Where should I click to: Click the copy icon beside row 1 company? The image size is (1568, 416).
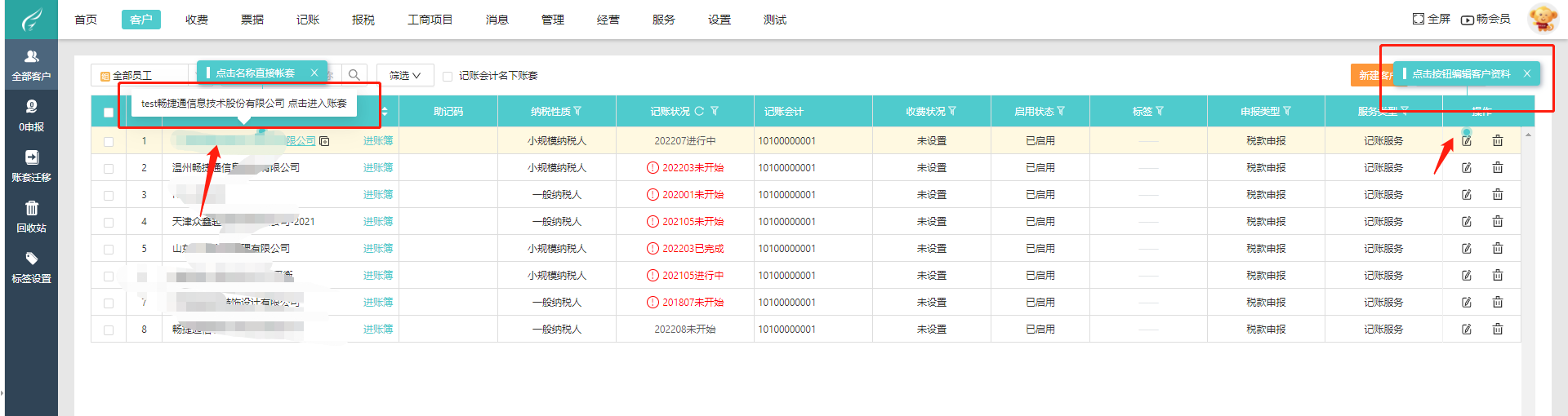click(324, 141)
